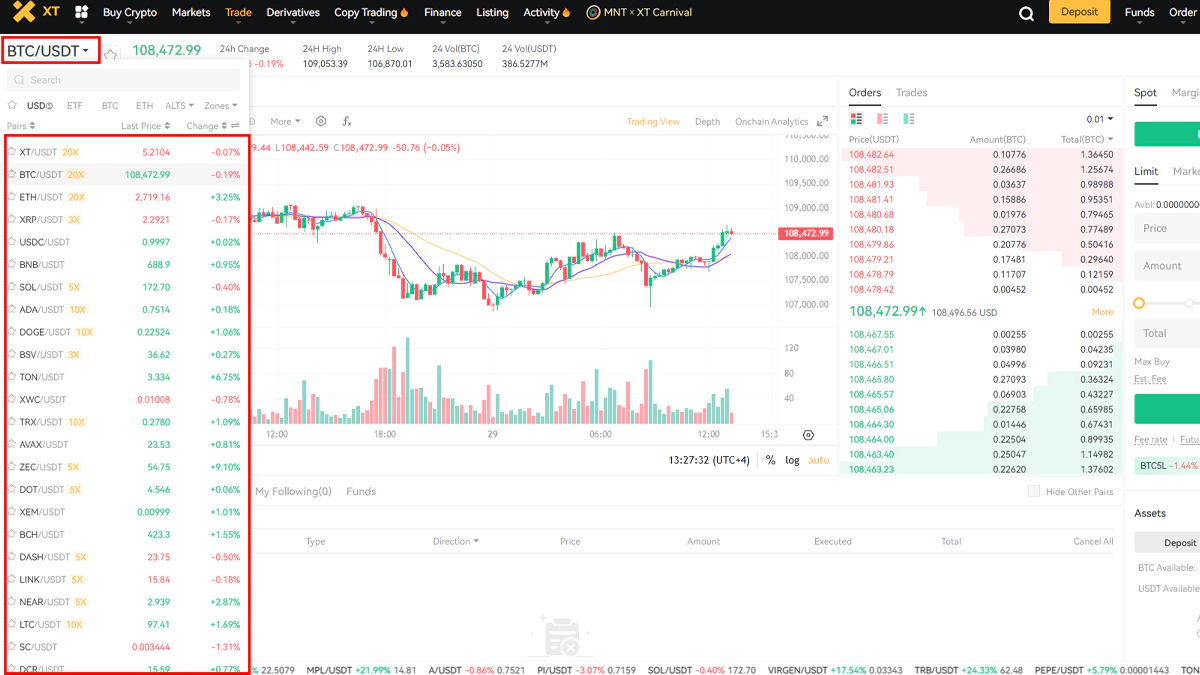Click the Price input field
The width and height of the screenshot is (1200, 675).
1168,228
